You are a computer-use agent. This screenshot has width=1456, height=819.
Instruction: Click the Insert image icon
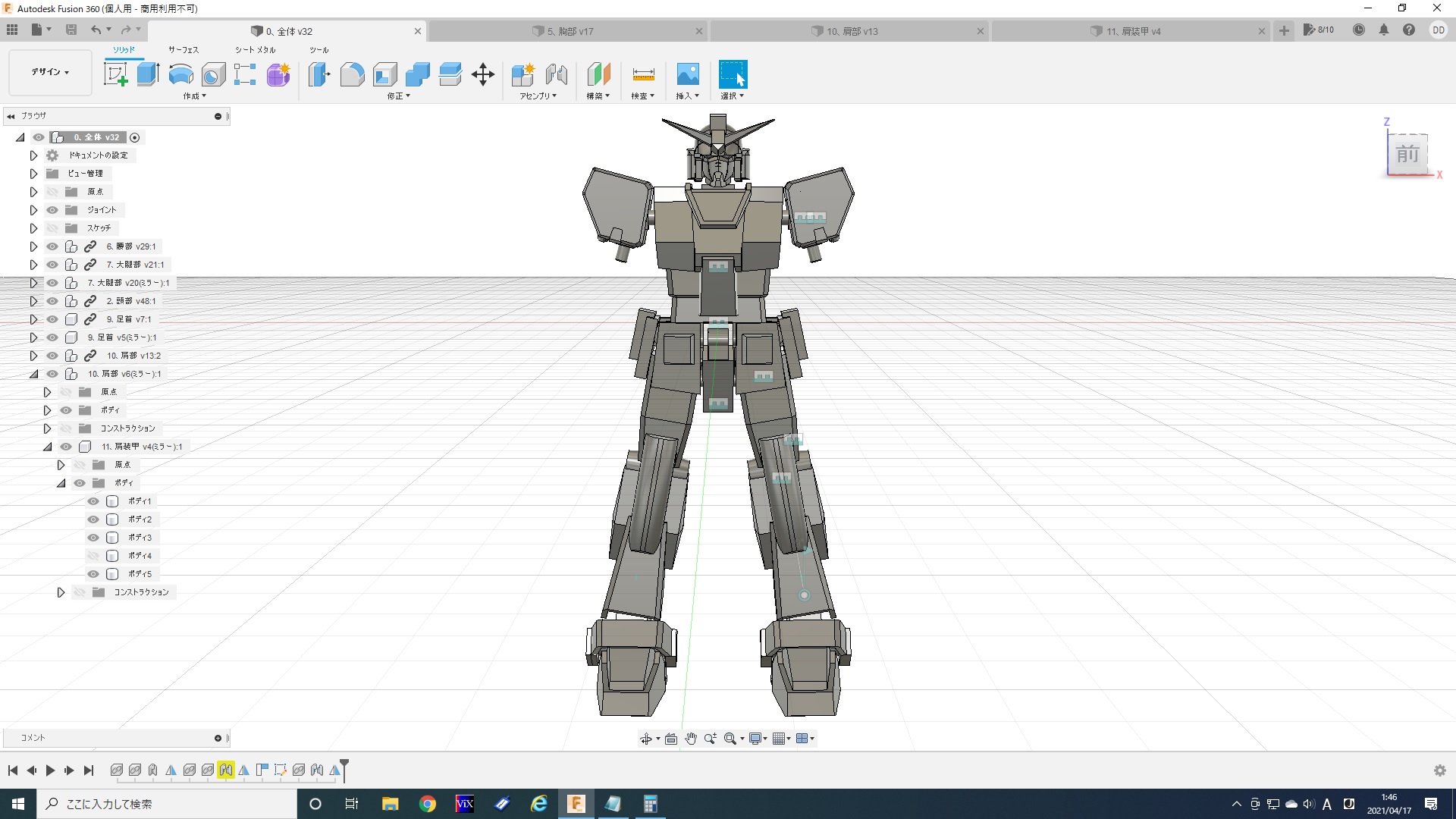tap(687, 74)
